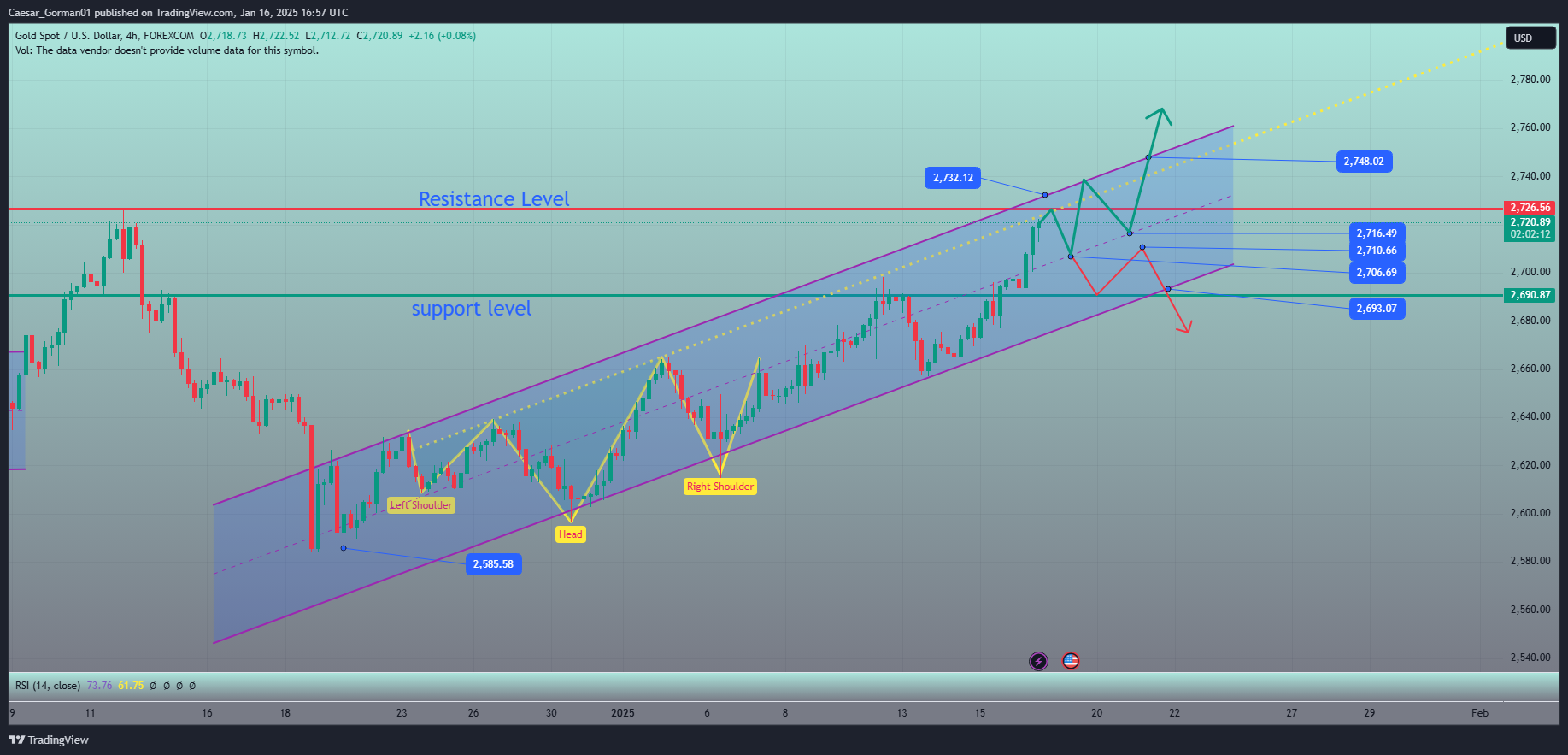
Task: Click the 2,700.00 price axis label
Action: 1530,272
